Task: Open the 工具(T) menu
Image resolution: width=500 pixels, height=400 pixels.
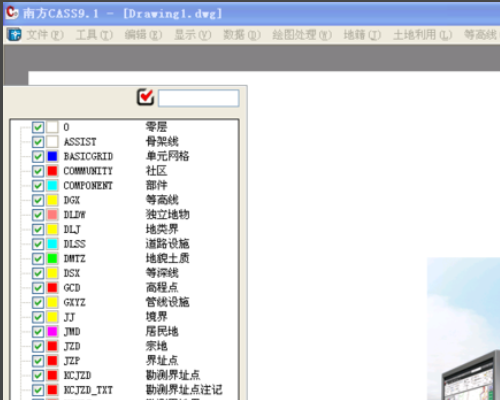Action: (x=95, y=35)
